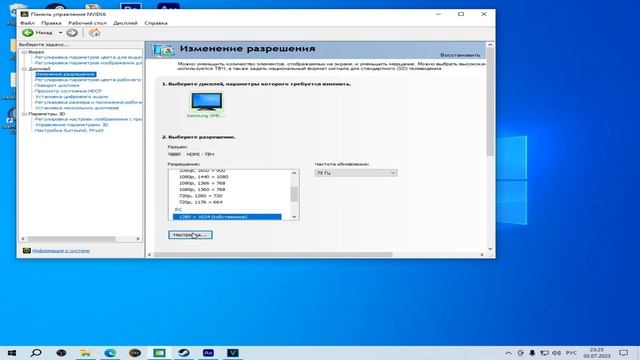Choose 1080p, 1440 × 1080 resolution

click(x=203, y=177)
